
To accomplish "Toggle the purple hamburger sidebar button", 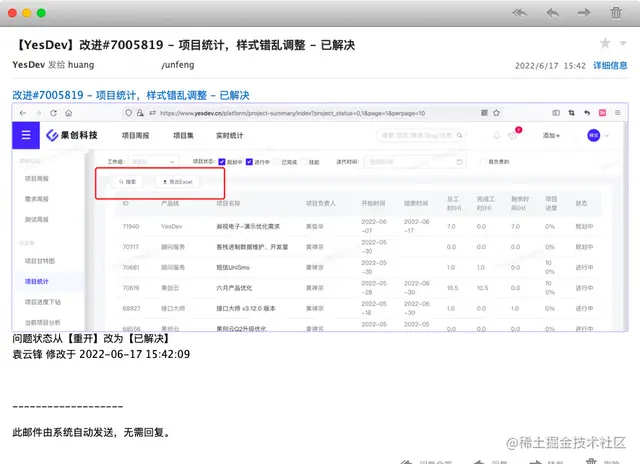I will 26,135.
